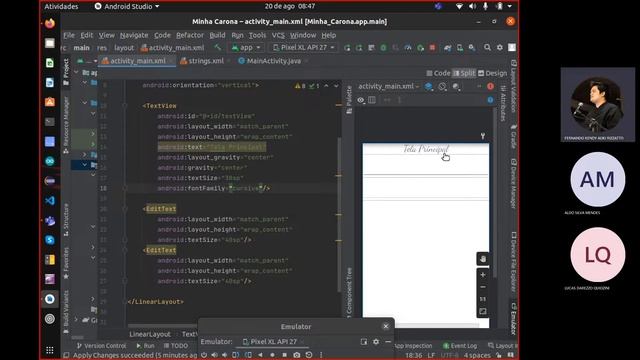The height and width of the screenshot is (360, 640).
Task: Open Search Everywhere magnifier icon
Action: click(487, 48)
